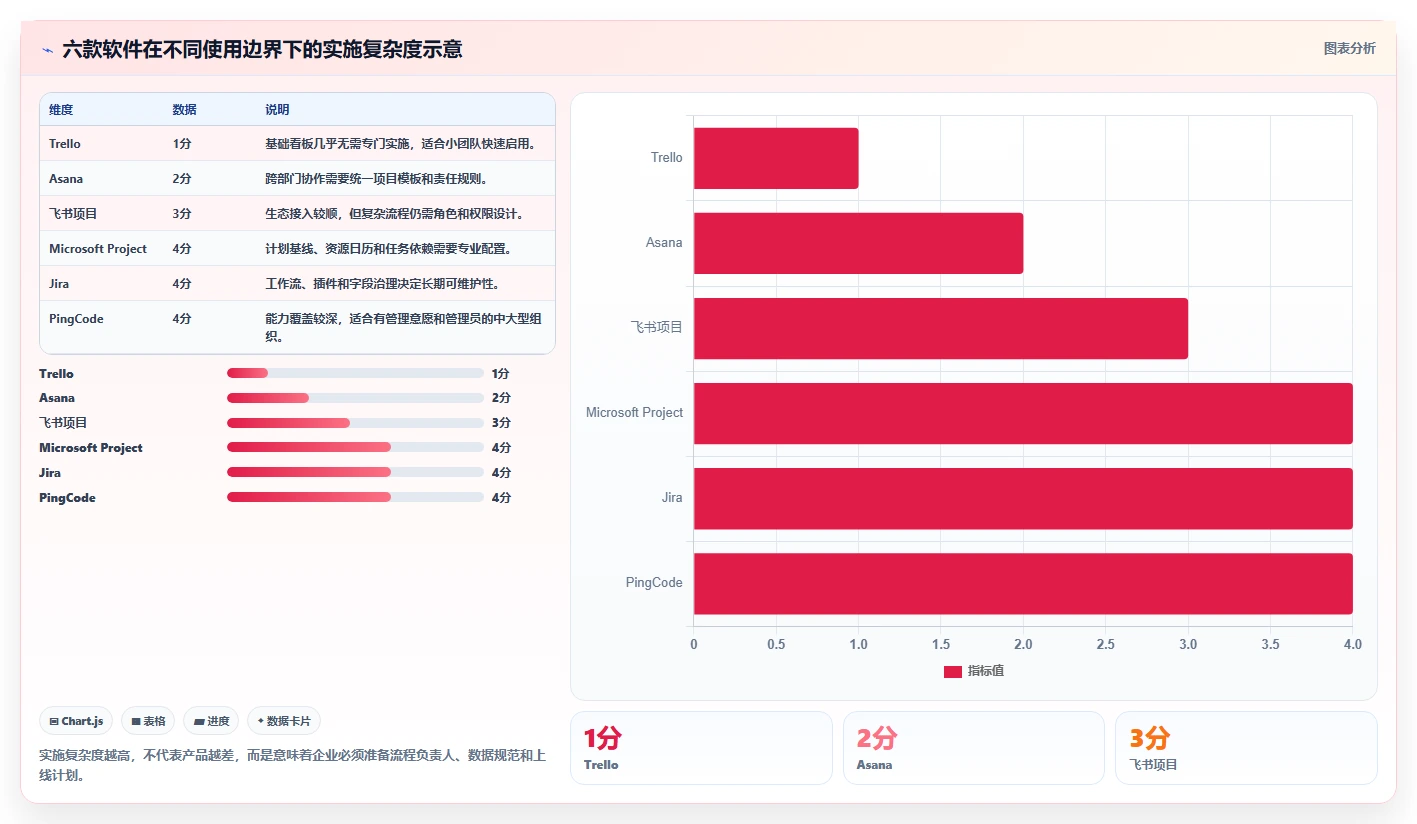Click the Microsoft Project bar in the chart
This screenshot has width=1417, height=824.
[x=1023, y=413]
